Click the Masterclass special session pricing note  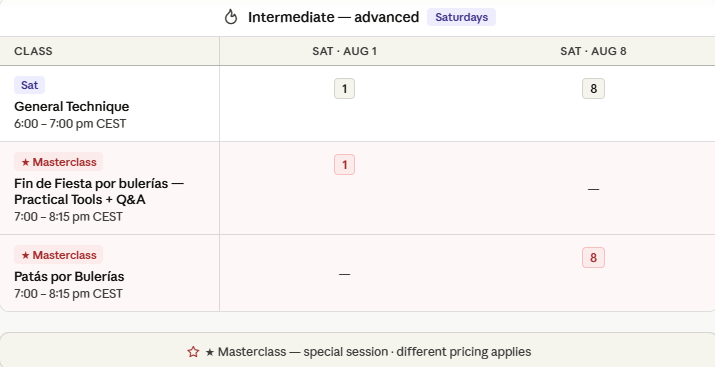[x=368, y=352]
